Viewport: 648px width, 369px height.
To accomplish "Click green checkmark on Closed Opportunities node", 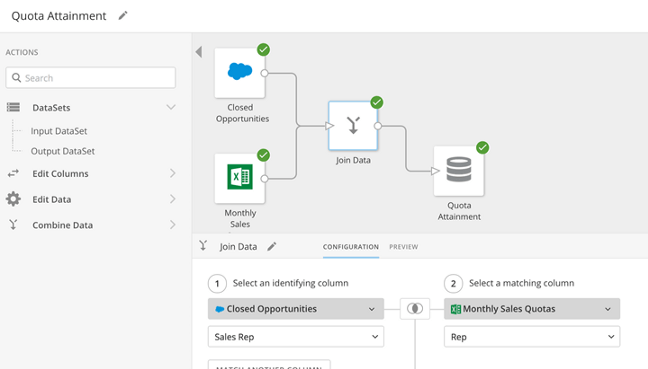I will point(263,50).
